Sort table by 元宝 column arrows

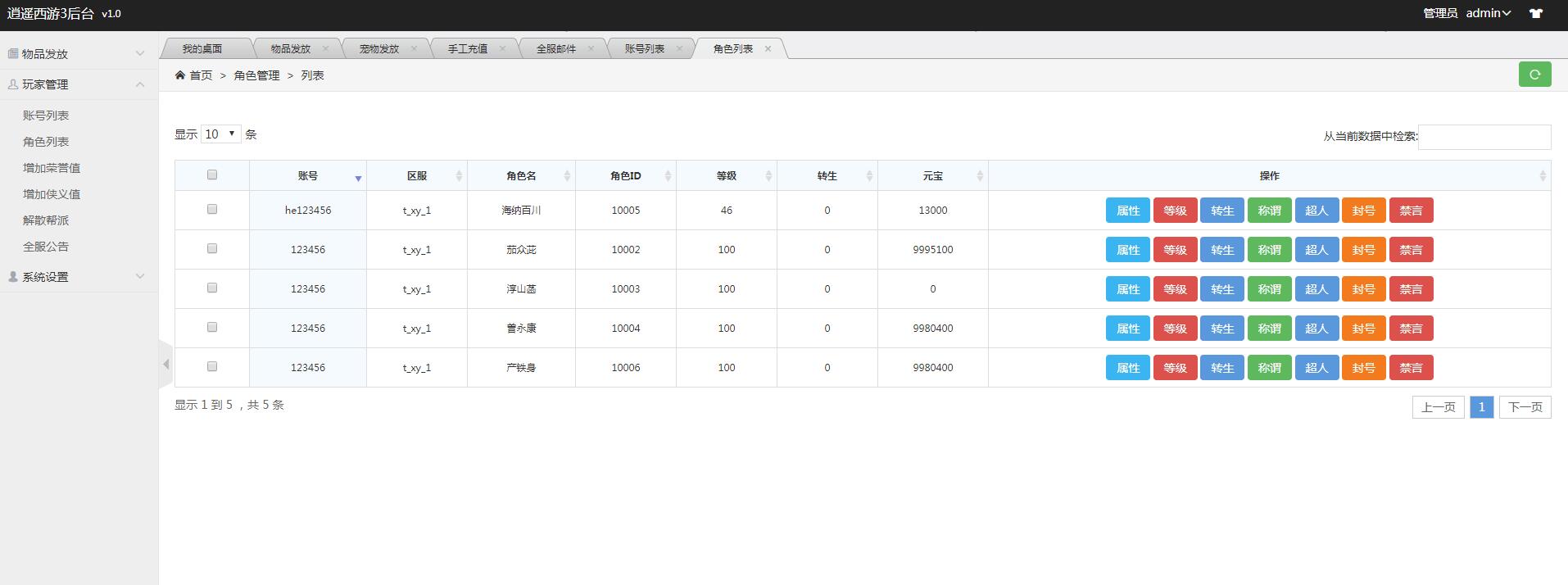979,176
